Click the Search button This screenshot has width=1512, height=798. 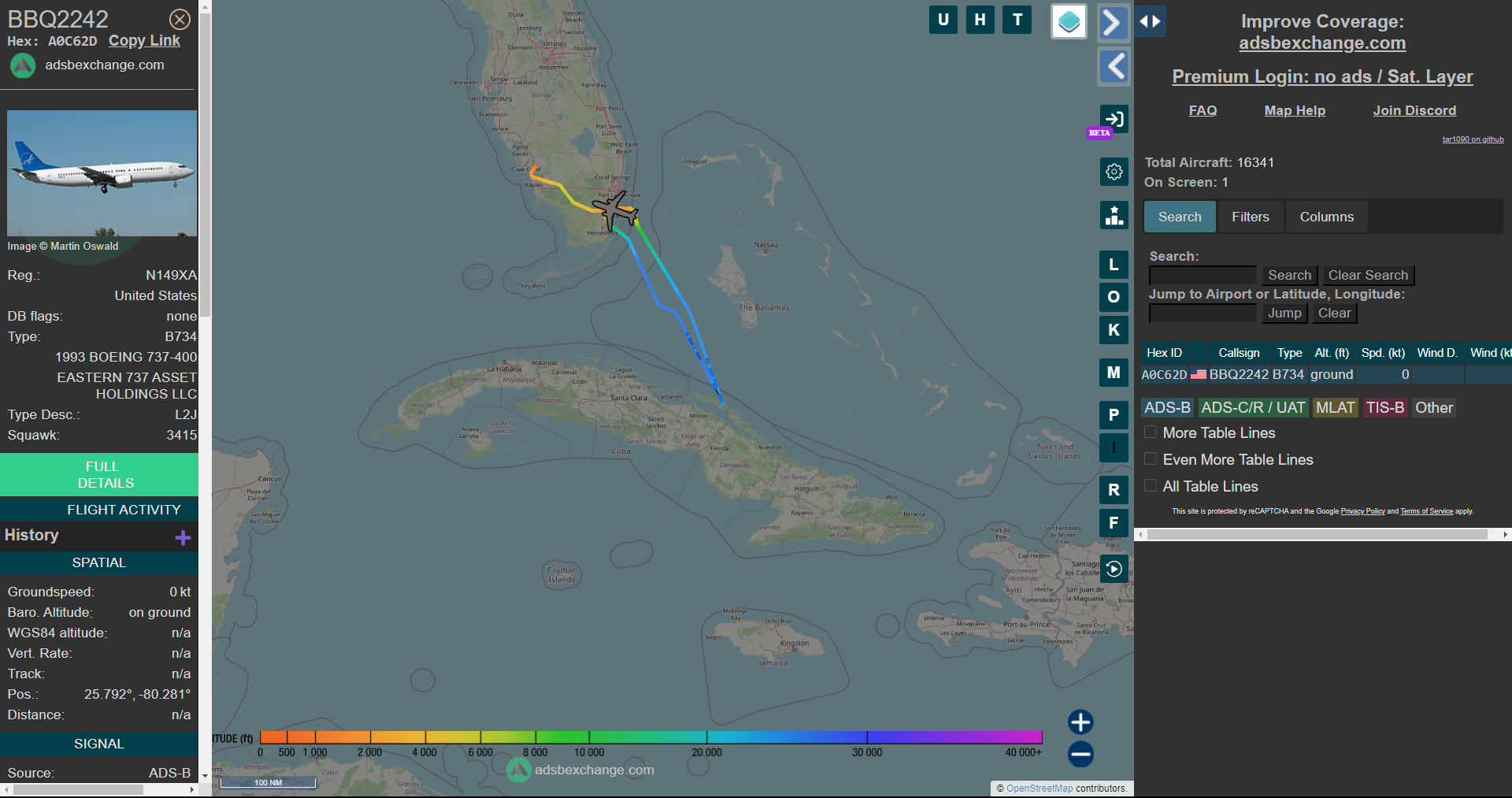pos(1289,275)
